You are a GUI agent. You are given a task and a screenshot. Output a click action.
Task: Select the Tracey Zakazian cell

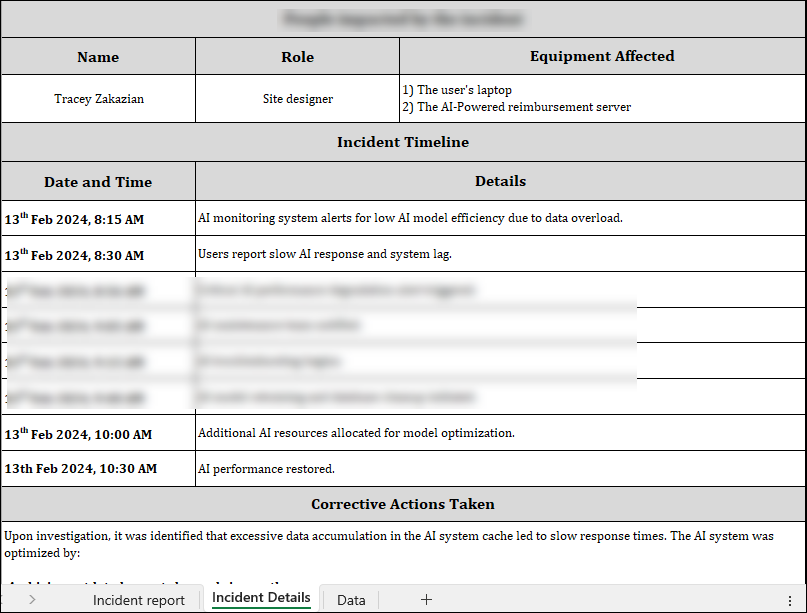[x=98, y=99]
